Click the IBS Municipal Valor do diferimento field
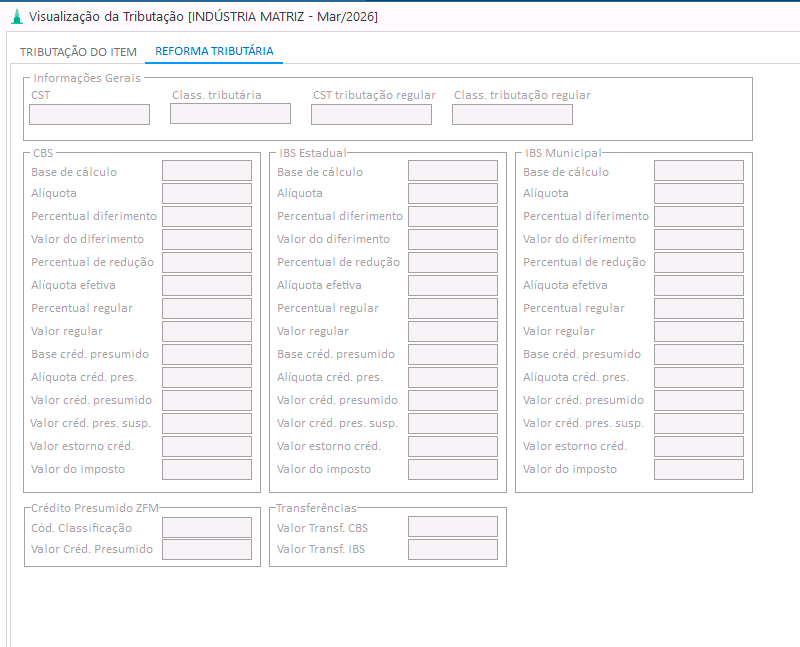800x647 pixels. coord(699,240)
